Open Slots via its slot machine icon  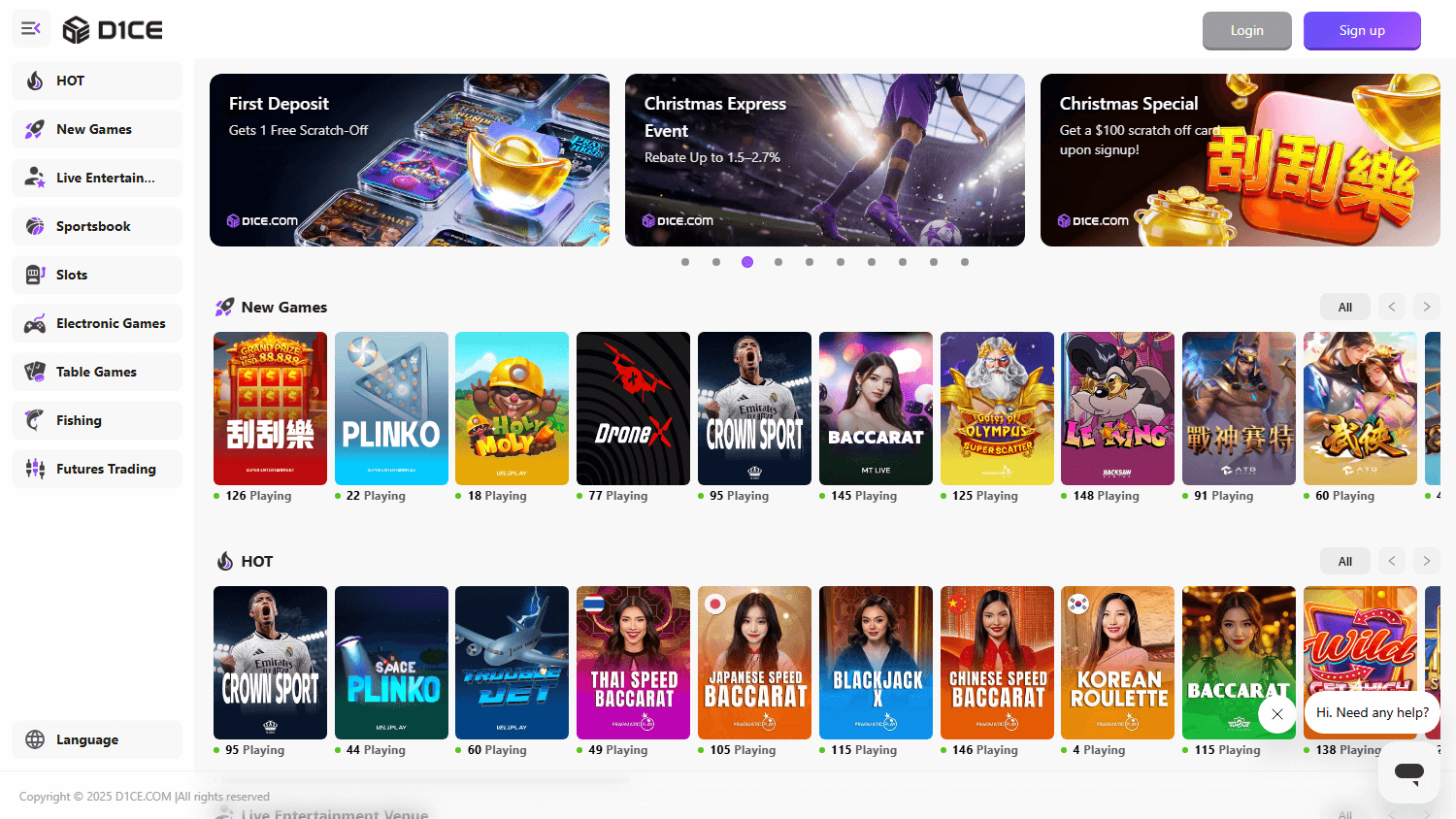(x=37, y=275)
